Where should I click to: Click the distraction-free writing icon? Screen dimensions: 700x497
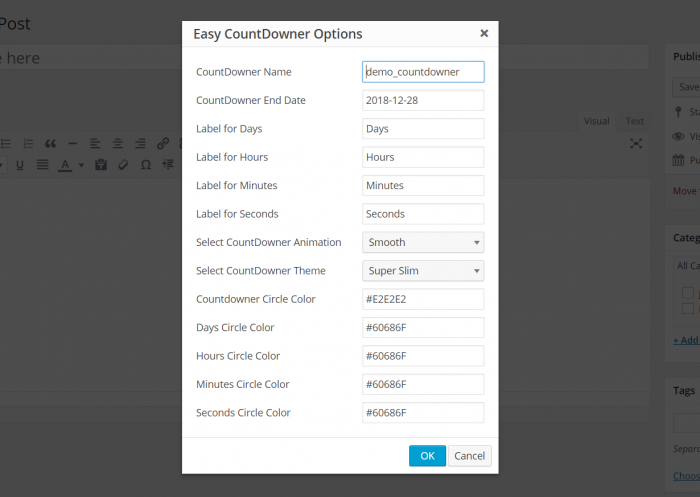pyautogui.click(x=636, y=144)
